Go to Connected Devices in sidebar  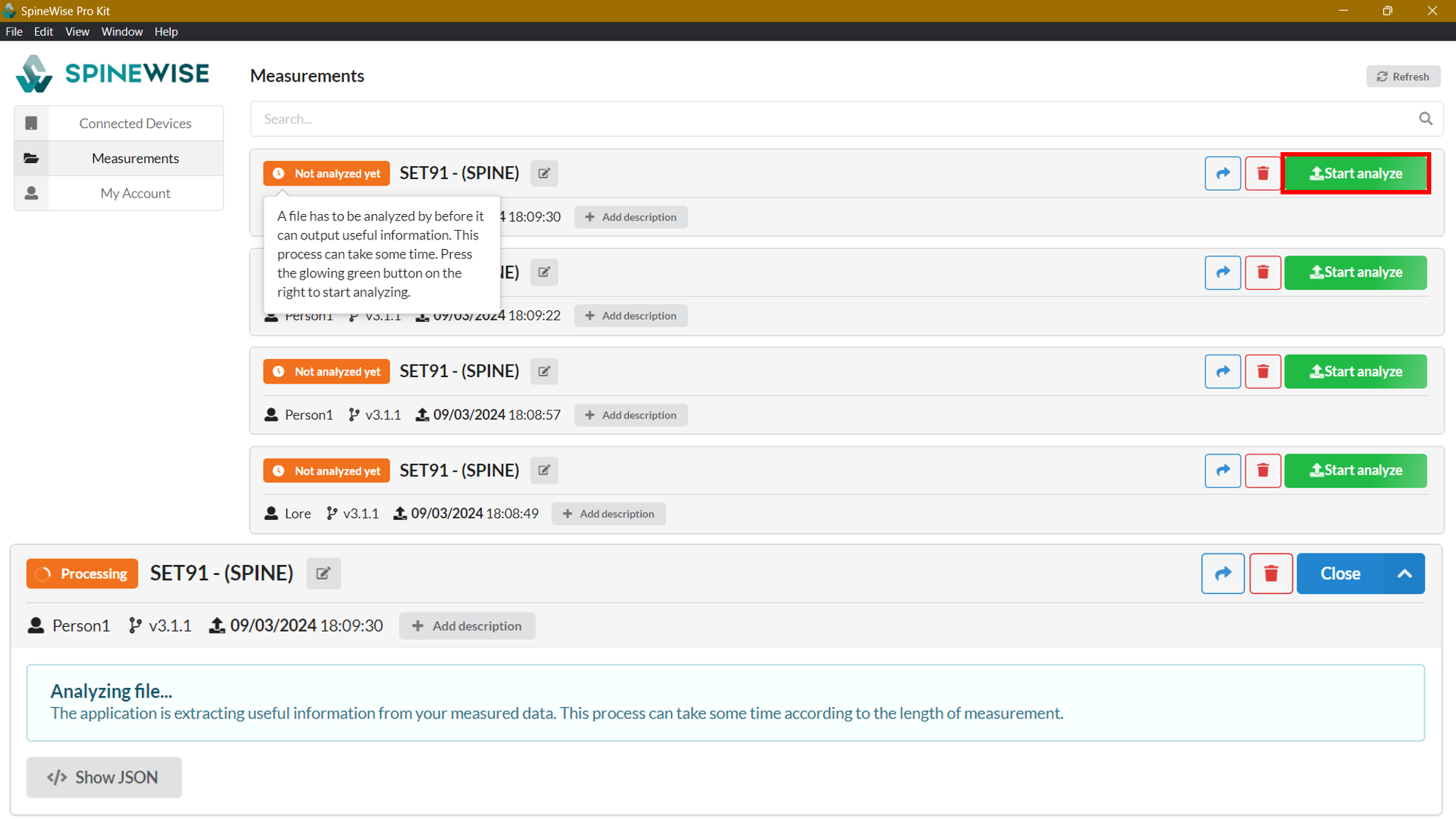(119, 123)
